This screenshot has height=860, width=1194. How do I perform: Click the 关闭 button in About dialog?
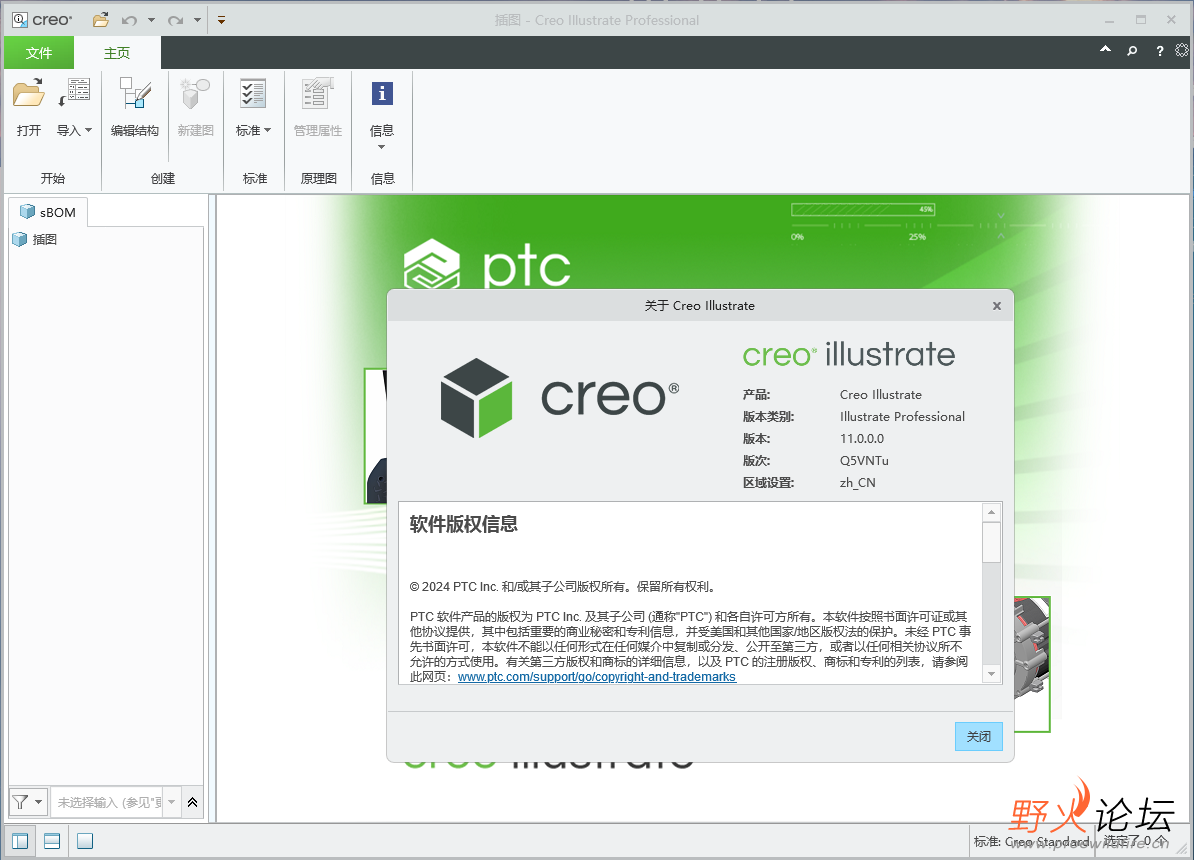[x=979, y=737]
